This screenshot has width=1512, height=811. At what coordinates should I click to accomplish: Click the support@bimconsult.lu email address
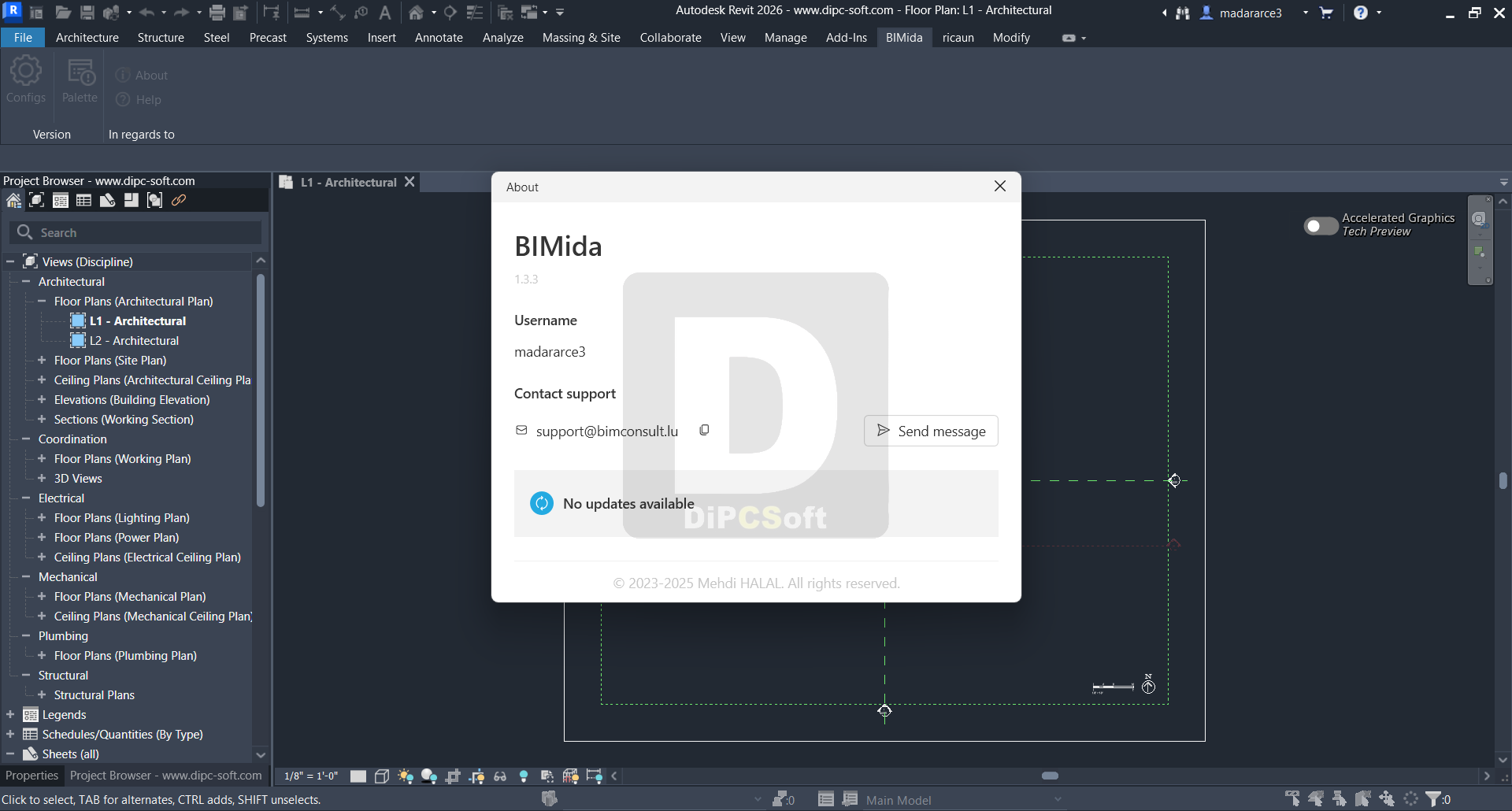(607, 431)
